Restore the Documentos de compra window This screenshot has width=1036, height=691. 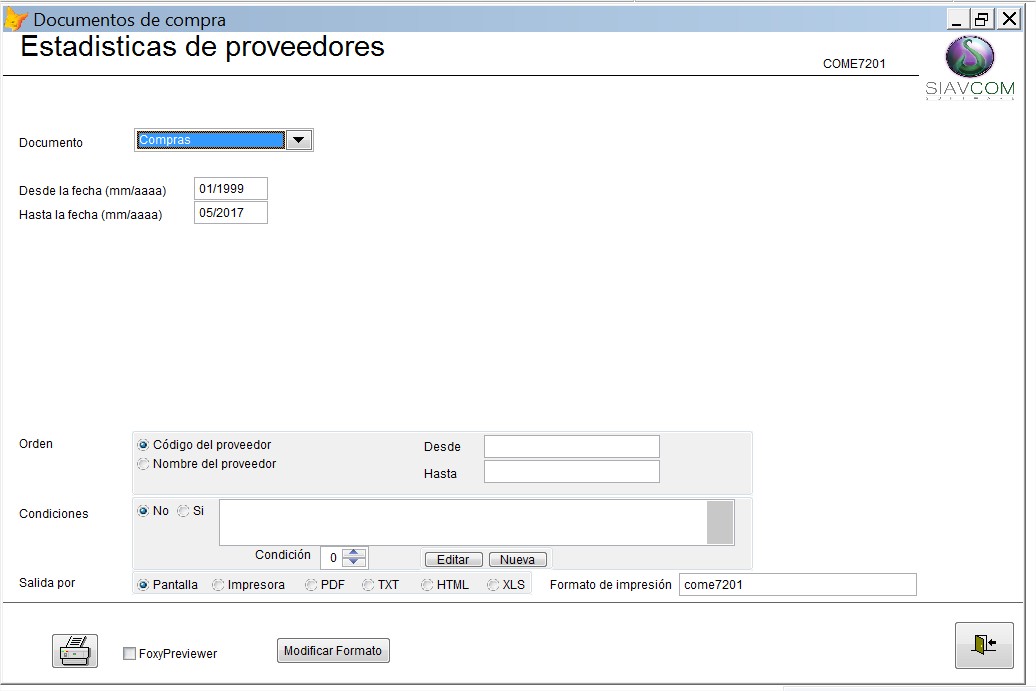pos(982,19)
